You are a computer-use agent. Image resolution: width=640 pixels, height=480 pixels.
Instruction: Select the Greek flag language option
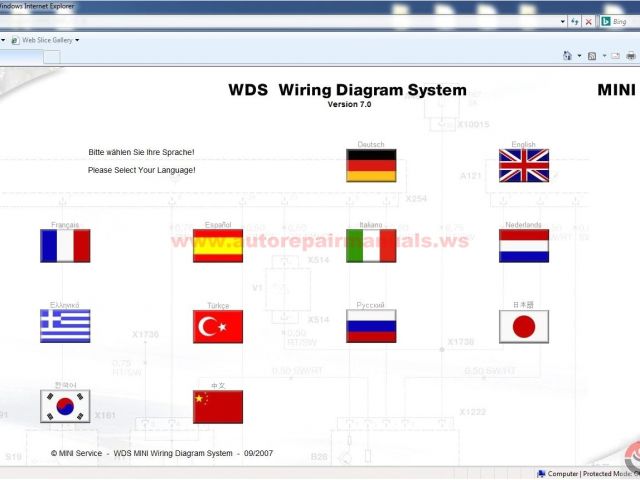[x=65, y=326]
